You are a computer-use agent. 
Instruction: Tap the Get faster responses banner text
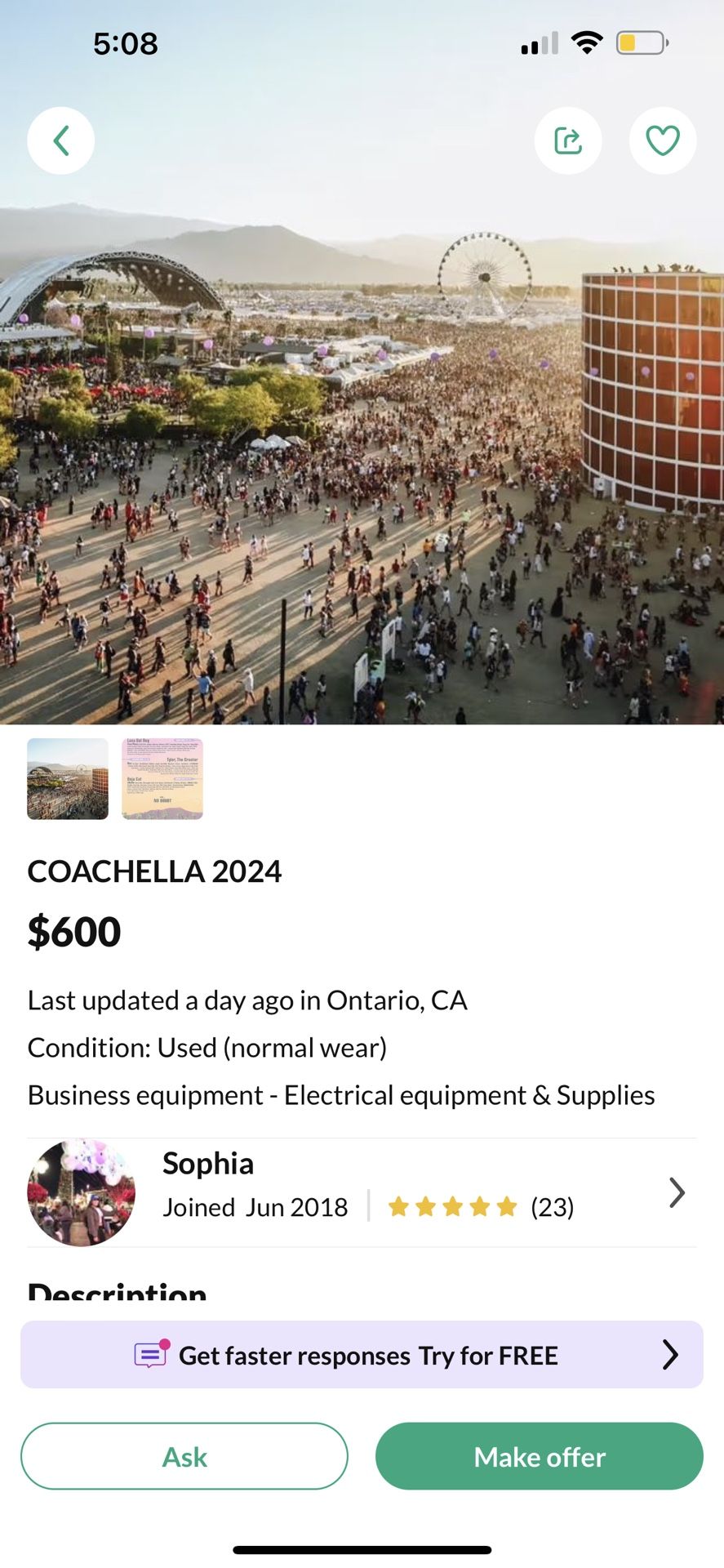[368, 1356]
